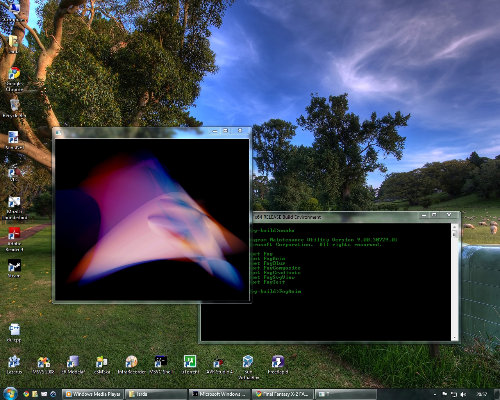
Task: Switch to the Final Fantasy X-2 Chrome taskbar button
Action: pyautogui.click(x=282, y=394)
